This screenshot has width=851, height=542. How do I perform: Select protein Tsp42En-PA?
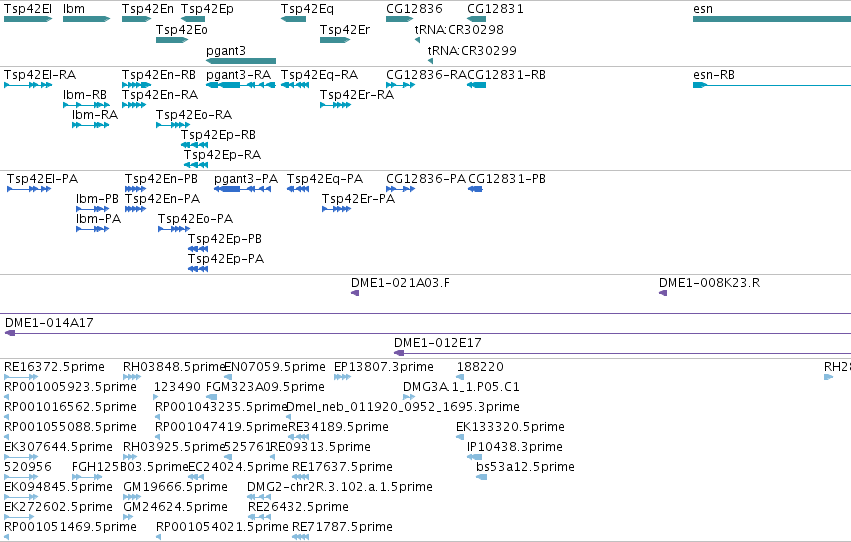coord(135,209)
